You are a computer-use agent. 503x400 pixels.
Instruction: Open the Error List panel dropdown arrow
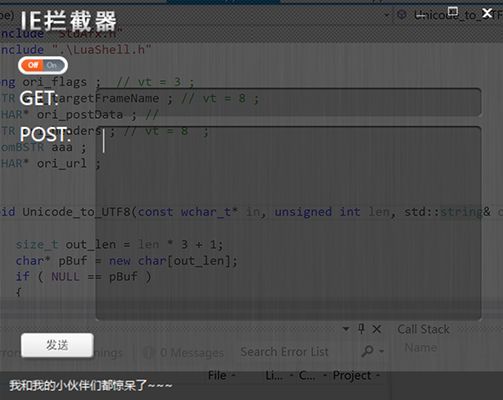[346, 329]
